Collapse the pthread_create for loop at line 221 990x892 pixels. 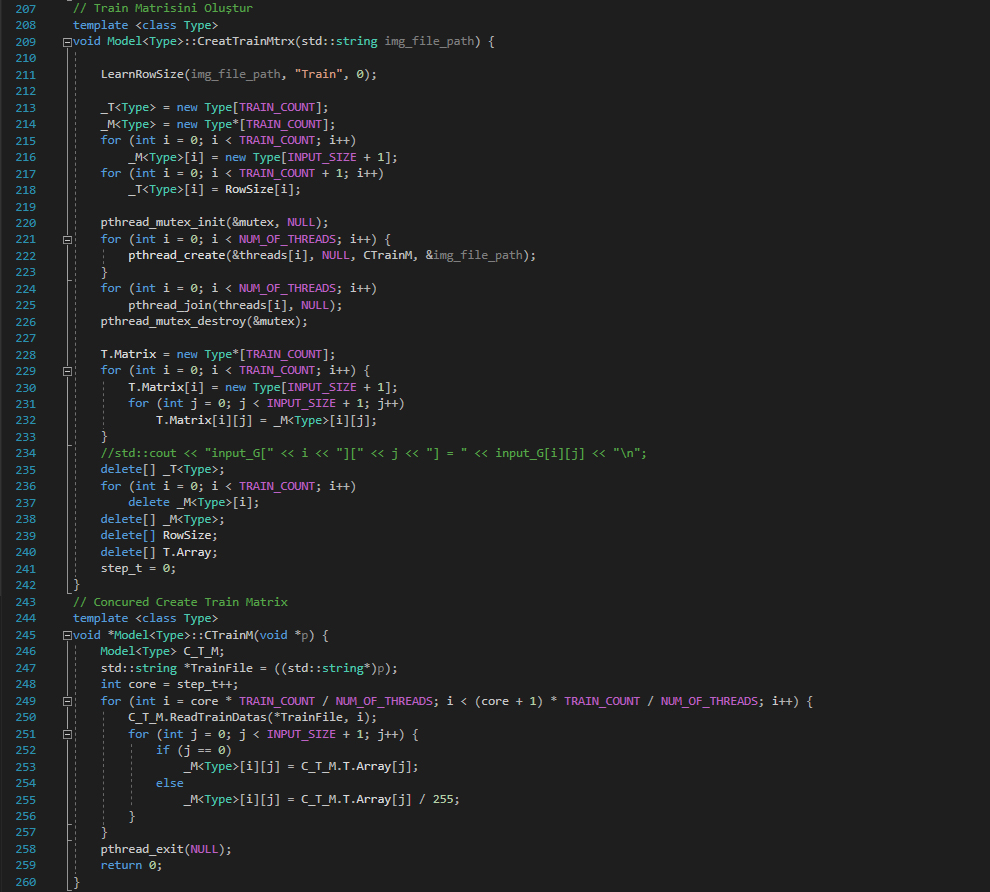(x=67, y=240)
